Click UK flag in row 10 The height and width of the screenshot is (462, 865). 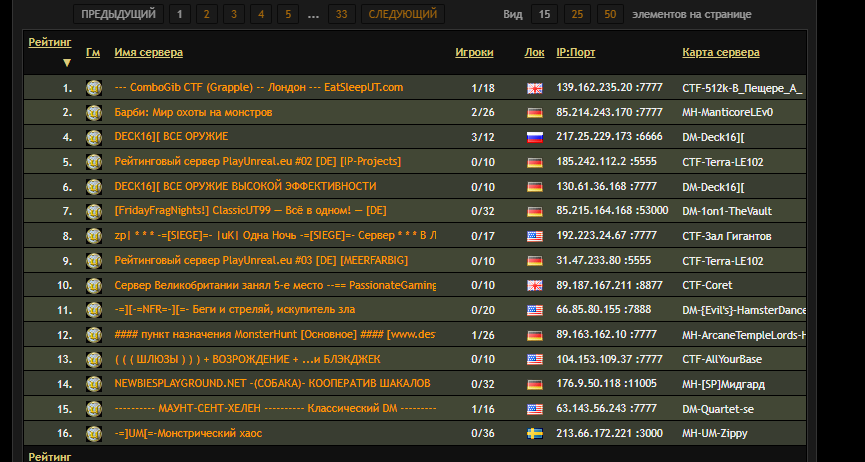(x=535, y=286)
